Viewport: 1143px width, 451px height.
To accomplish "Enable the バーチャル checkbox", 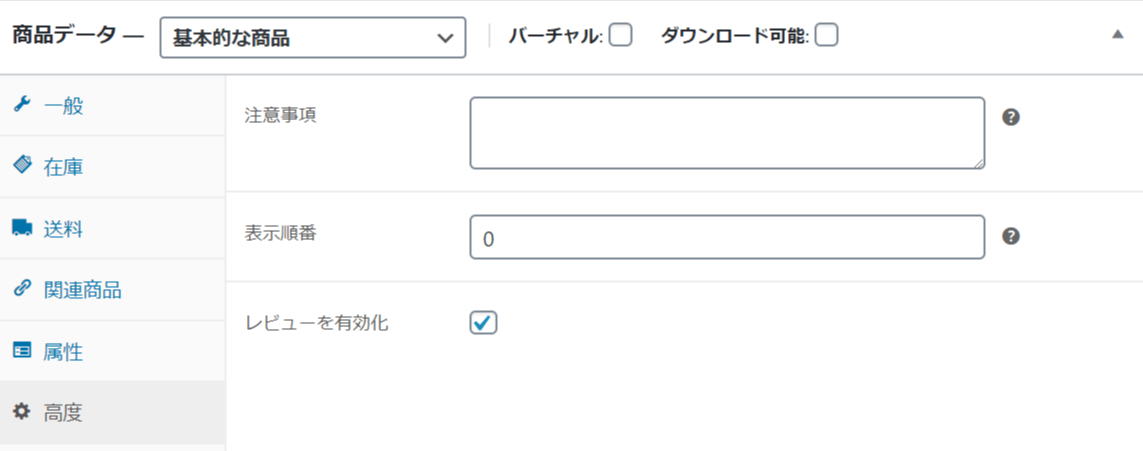I will tap(620, 35).
